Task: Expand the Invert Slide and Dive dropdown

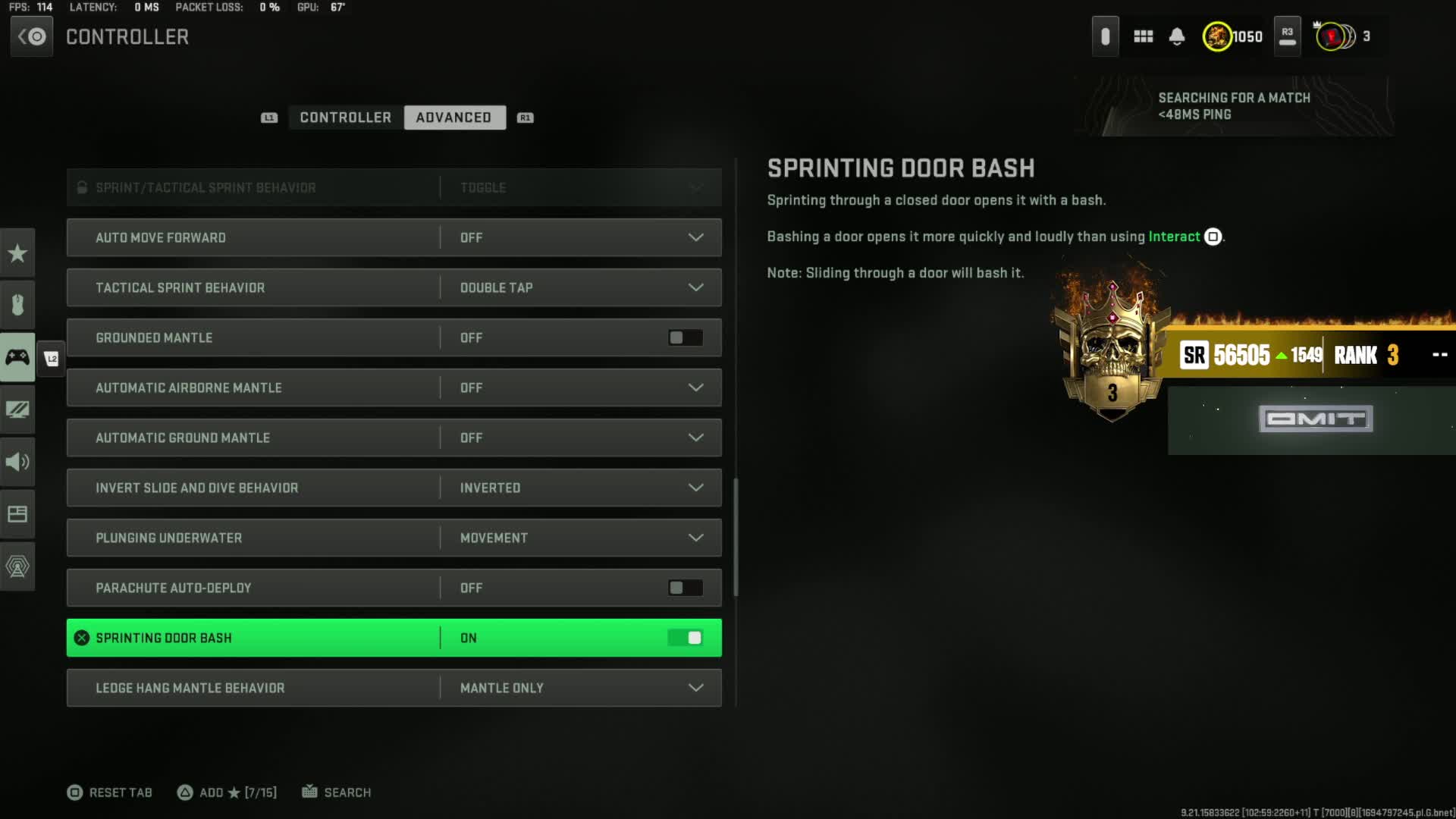Action: (x=394, y=488)
